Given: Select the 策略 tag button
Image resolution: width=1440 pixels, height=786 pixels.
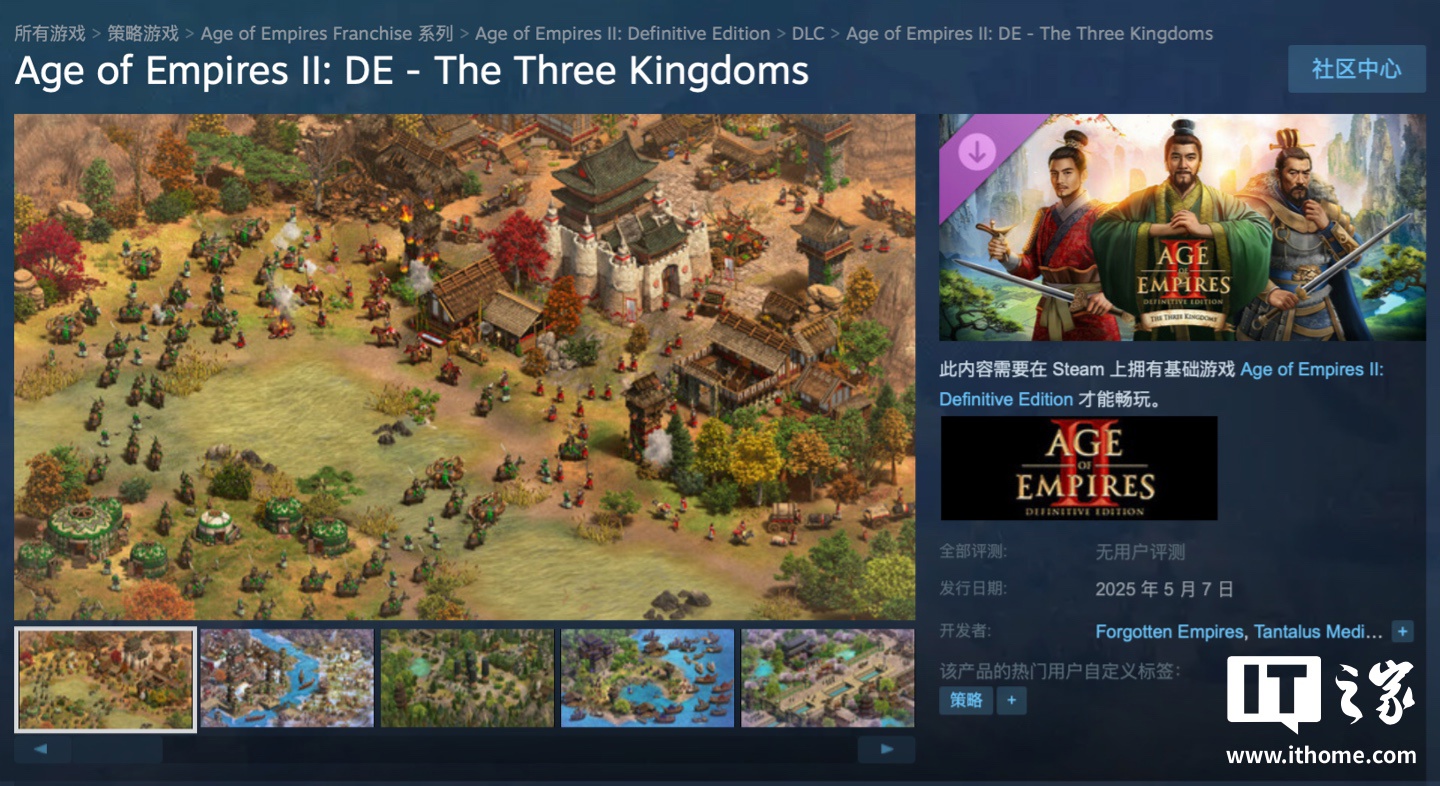Looking at the screenshot, I should (x=966, y=701).
